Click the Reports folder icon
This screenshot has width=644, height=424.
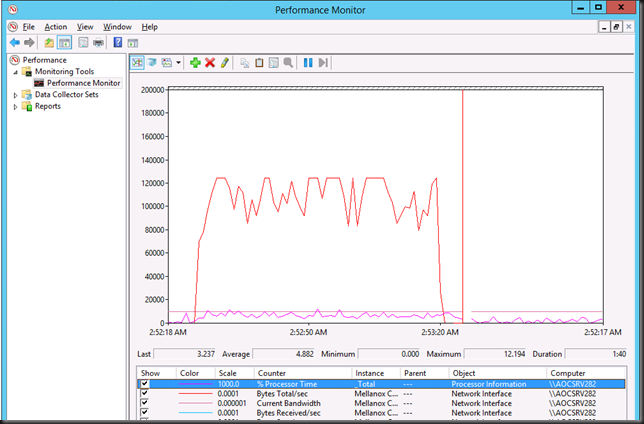[x=27, y=106]
